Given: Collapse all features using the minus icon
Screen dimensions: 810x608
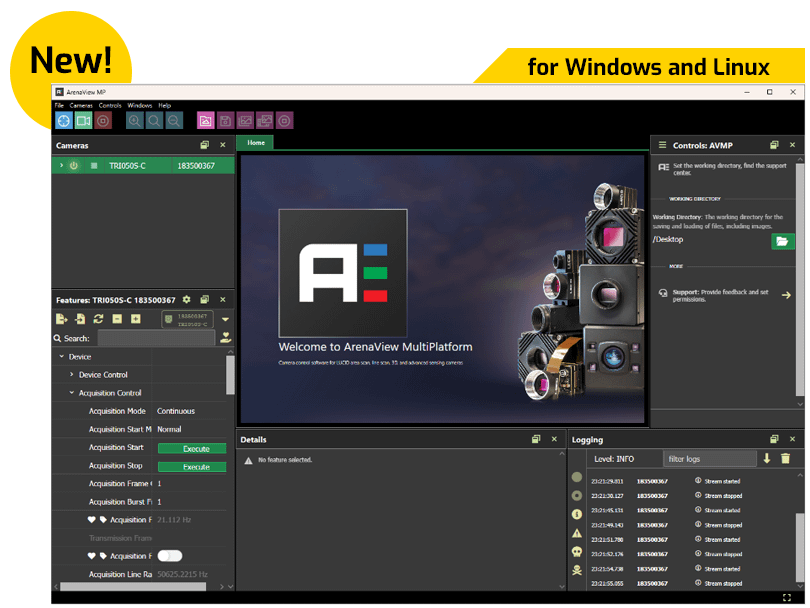Looking at the screenshot, I should 116,318.
